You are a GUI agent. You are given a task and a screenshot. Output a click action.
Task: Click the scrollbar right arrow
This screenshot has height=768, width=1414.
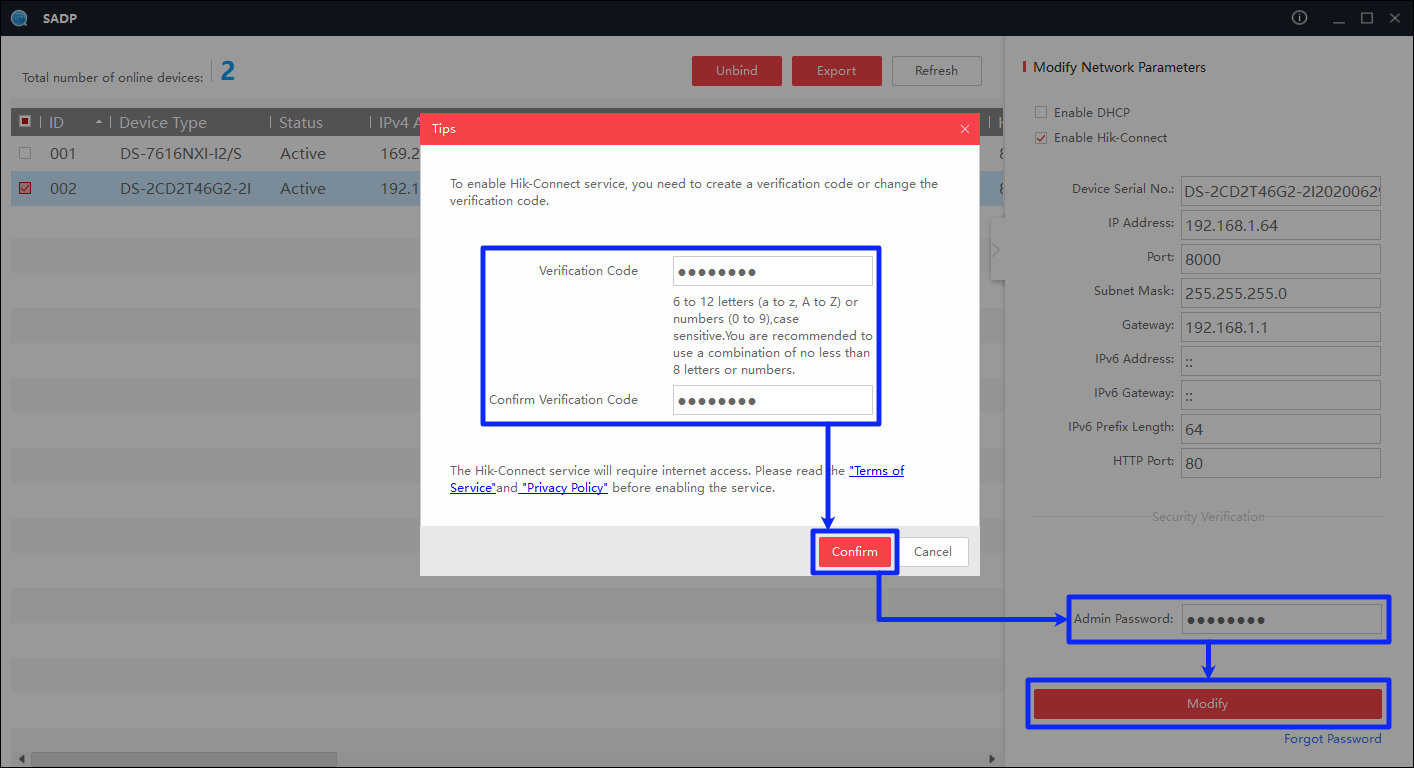click(x=992, y=760)
